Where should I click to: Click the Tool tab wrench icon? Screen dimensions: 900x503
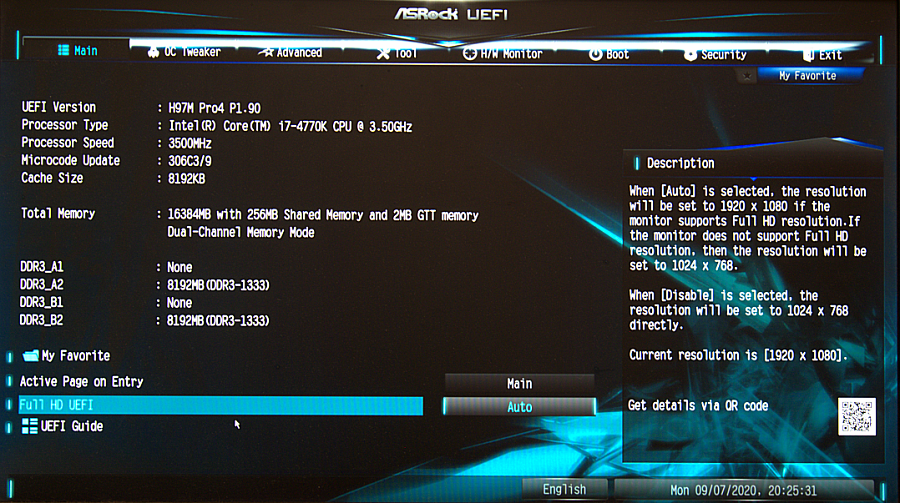[383, 54]
